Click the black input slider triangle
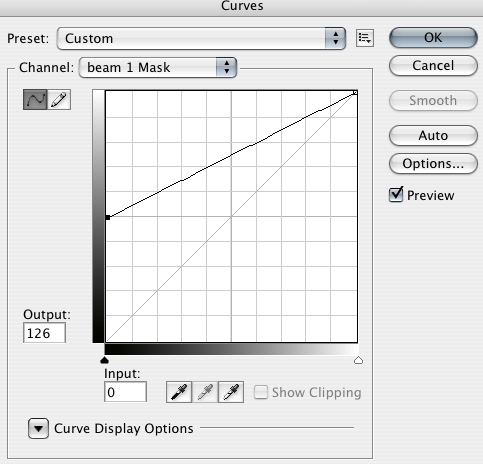The width and height of the screenshot is (483, 464). (x=105, y=360)
